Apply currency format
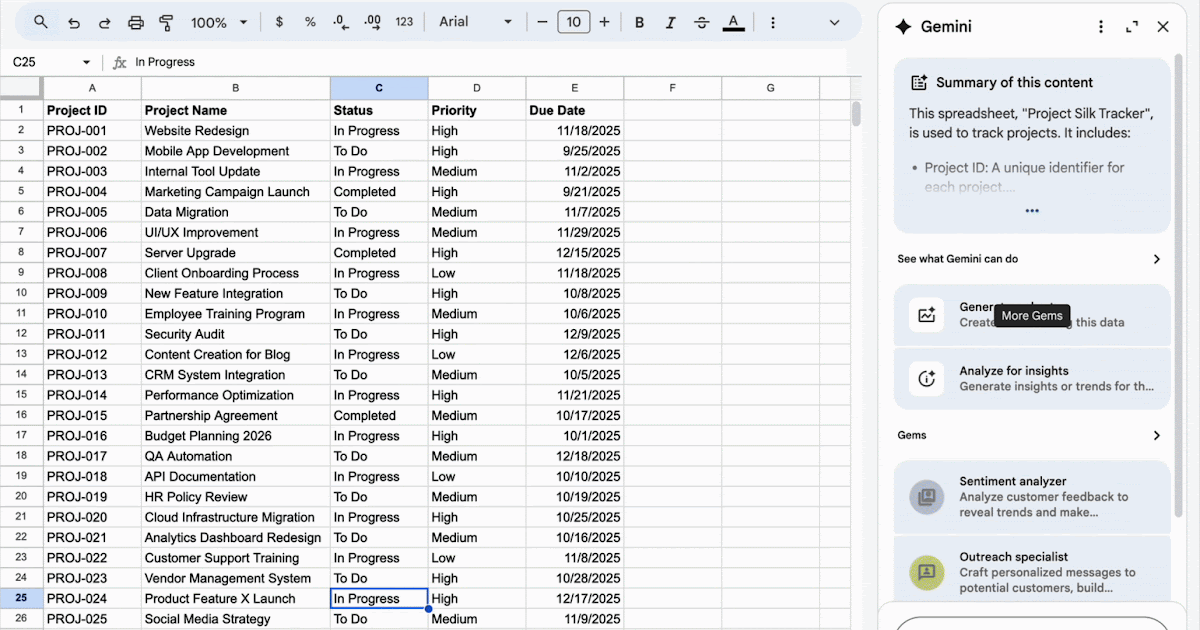The width and height of the screenshot is (1200, 630). [x=279, y=20]
